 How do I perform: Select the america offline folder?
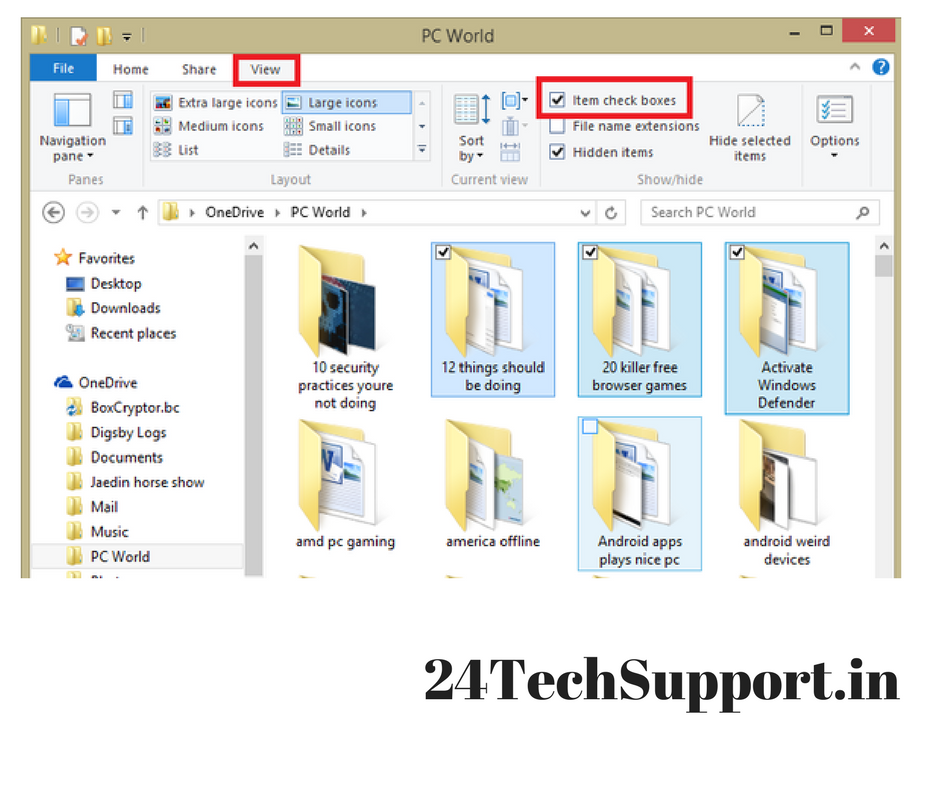(493, 486)
